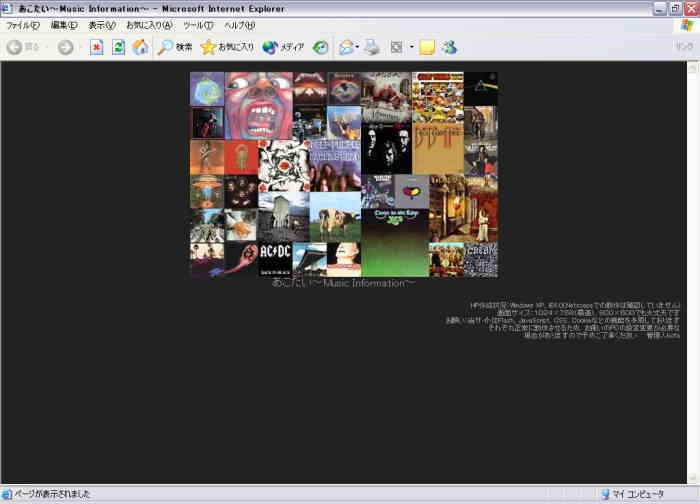The height and width of the screenshot is (504, 700).
Task: Stop page loading with the red X icon
Action: pyautogui.click(x=96, y=47)
